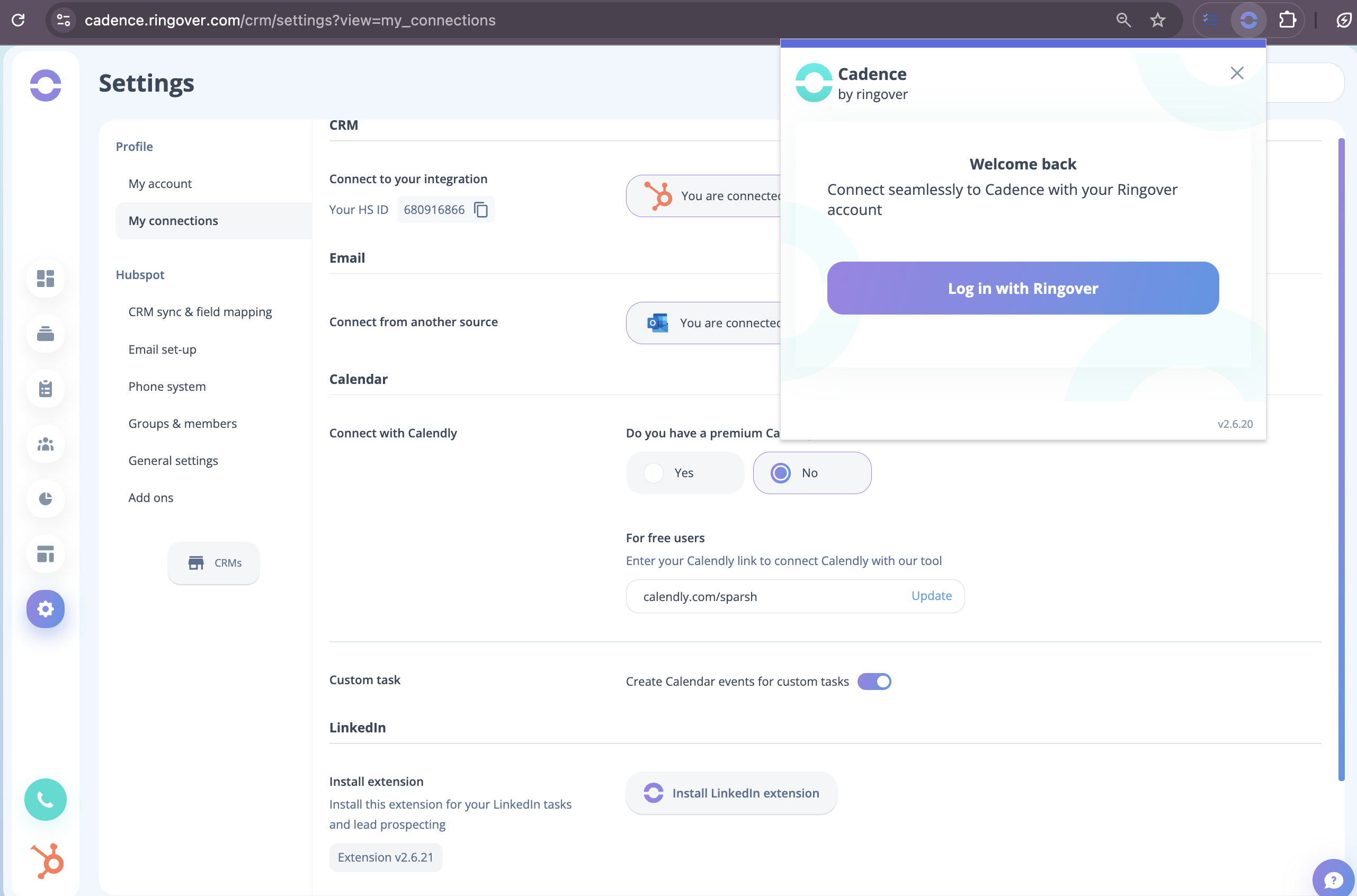Click the copy HS ID icon
Viewport: 1357px width, 896px height.
tap(481, 210)
